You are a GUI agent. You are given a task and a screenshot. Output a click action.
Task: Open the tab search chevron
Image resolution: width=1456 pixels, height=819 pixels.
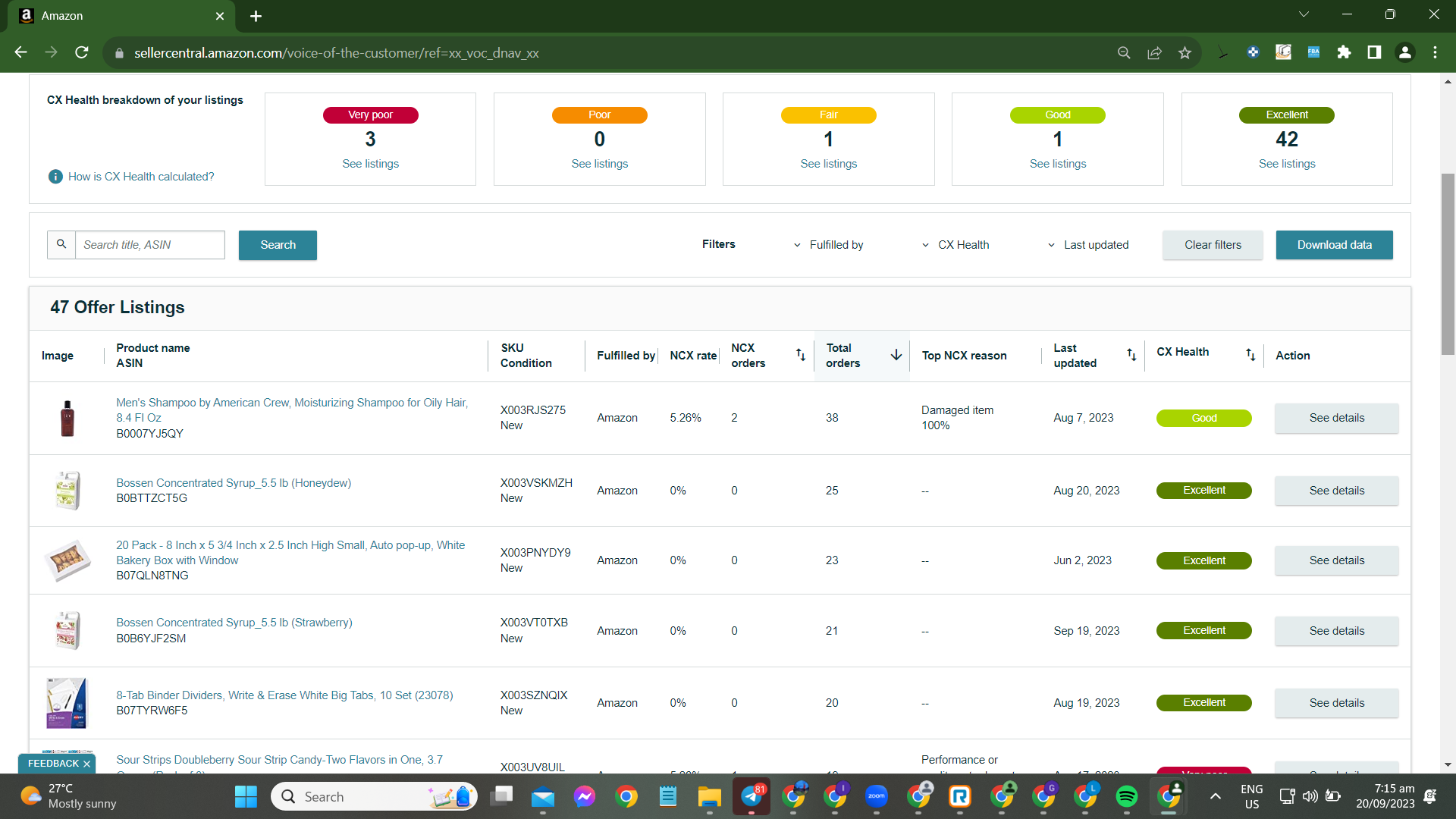[x=1304, y=14]
